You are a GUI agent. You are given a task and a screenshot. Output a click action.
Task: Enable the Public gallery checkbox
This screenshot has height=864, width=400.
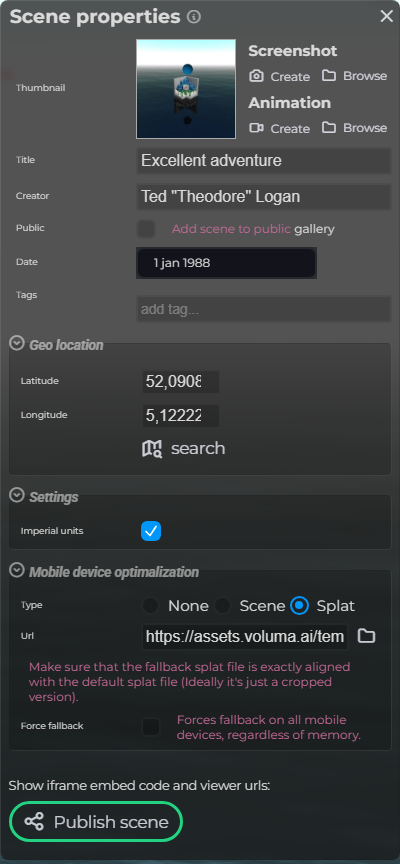(146, 229)
